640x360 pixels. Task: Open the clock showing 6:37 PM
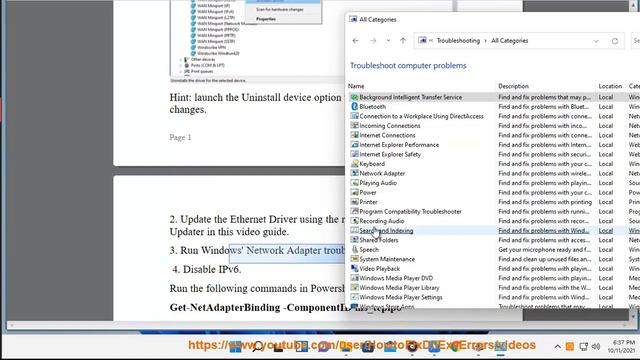pos(621,346)
